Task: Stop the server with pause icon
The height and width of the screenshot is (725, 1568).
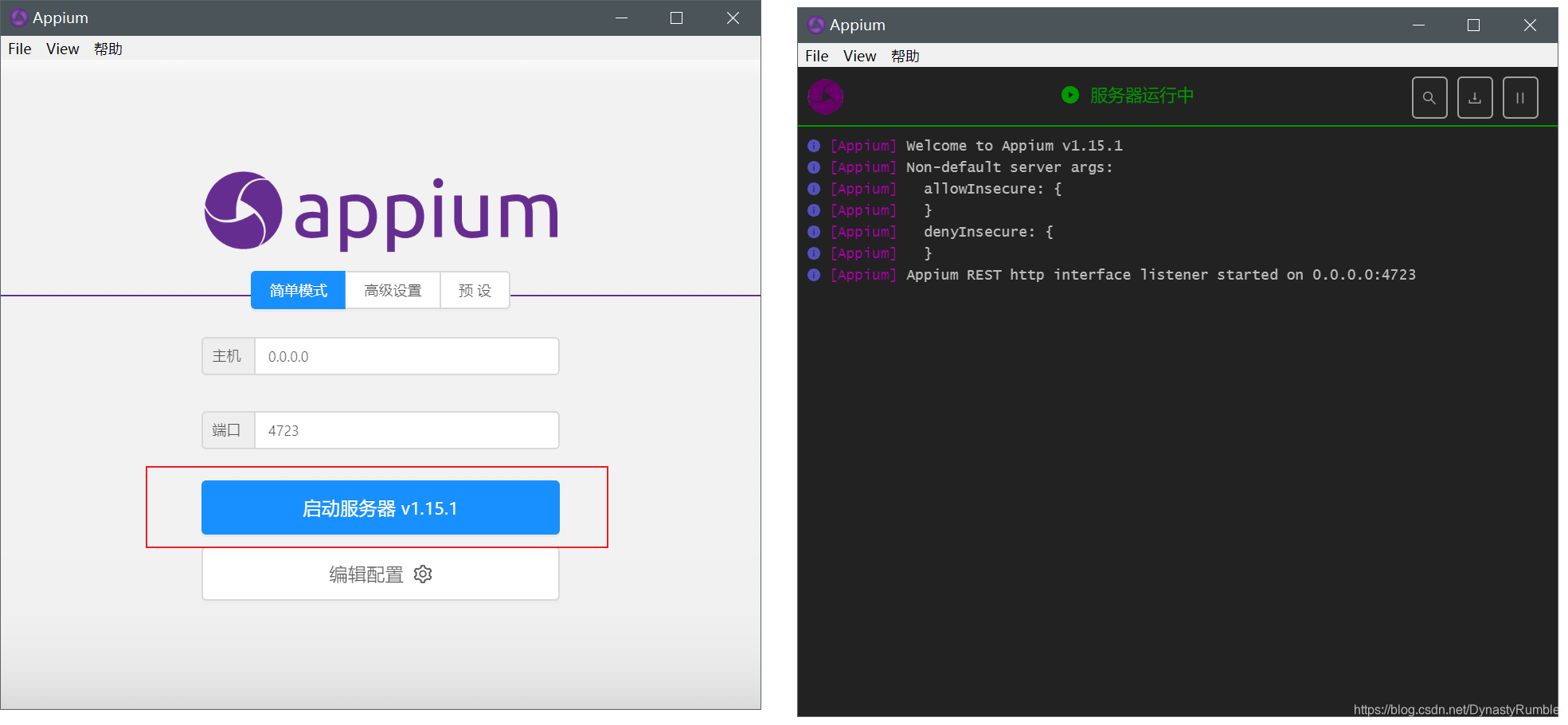Action: 1520,98
